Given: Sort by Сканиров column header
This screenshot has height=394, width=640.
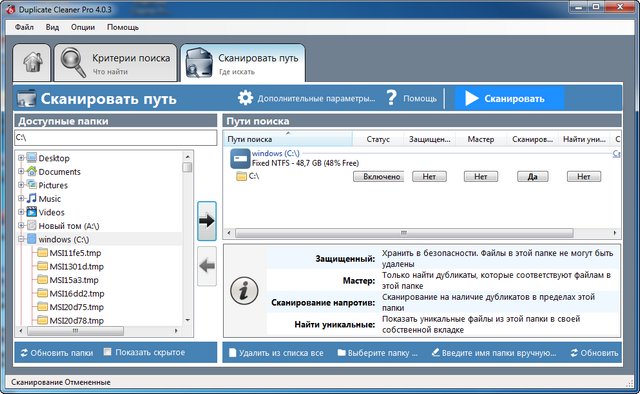Looking at the screenshot, I should pyautogui.click(x=532, y=139).
